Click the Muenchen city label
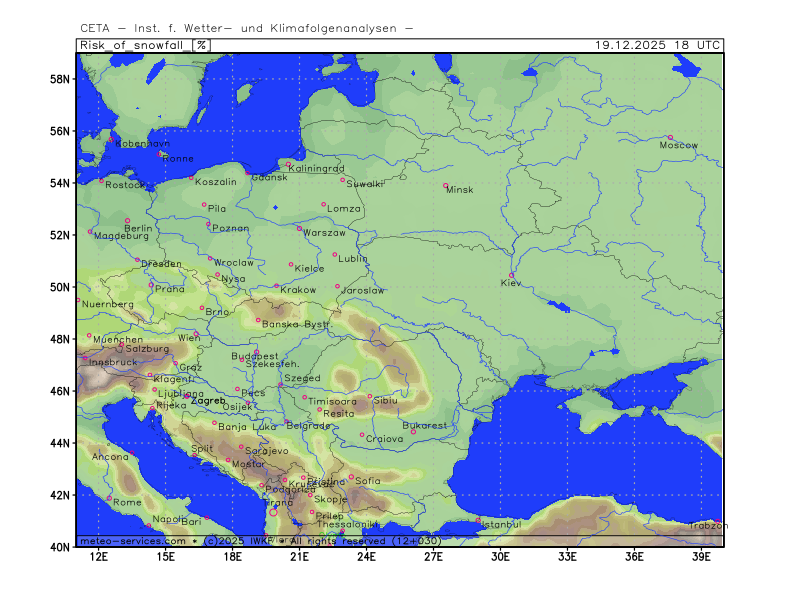The image size is (800, 600). pyautogui.click(x=116, y=340)
